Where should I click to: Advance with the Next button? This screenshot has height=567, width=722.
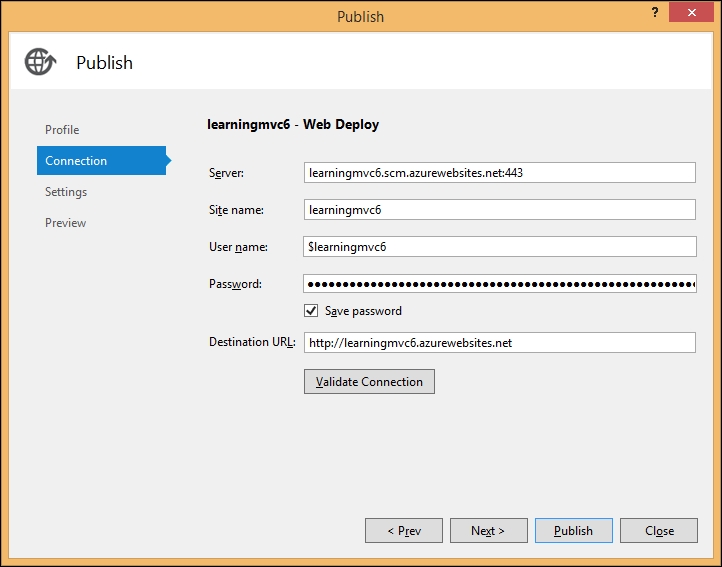[489, 531]
